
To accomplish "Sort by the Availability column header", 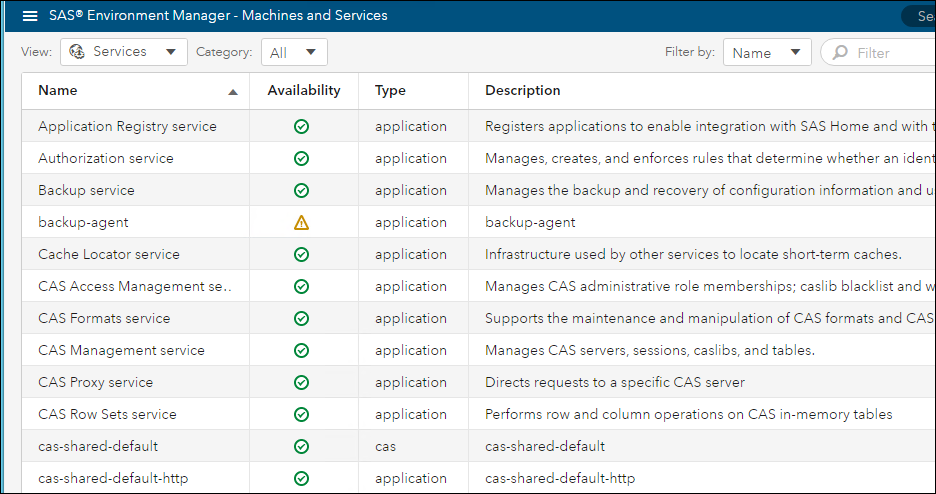I will pos(304,91).
